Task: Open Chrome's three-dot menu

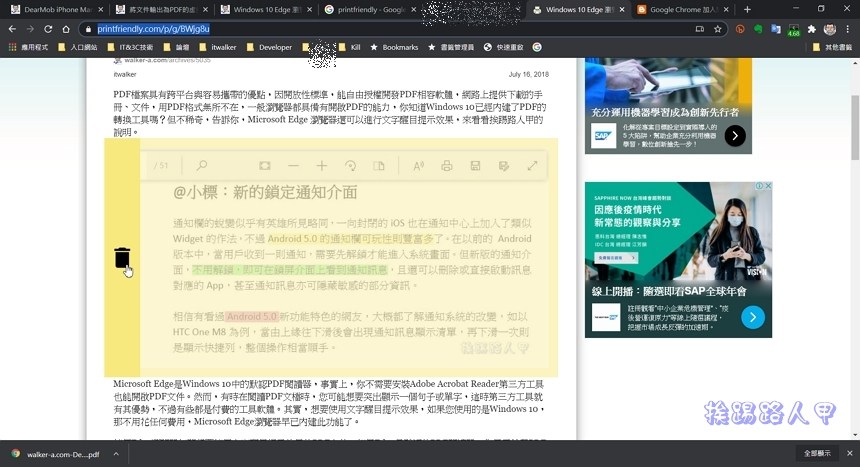Action: 848,29
